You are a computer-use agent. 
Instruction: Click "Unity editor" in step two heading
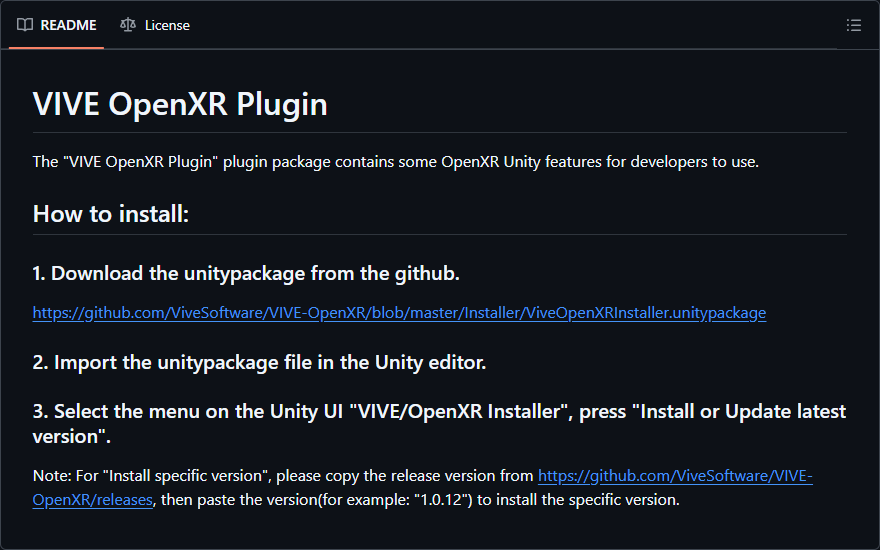coord(430,363)
